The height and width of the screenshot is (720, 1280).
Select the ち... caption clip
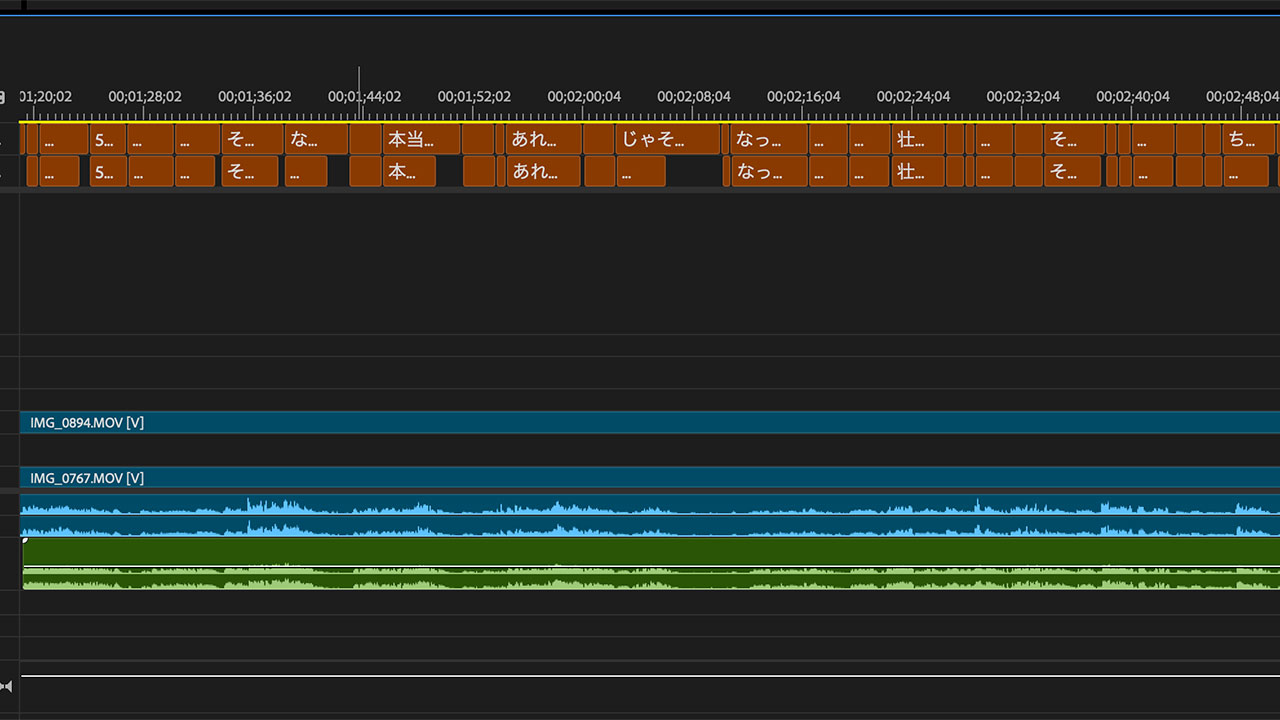pyautogui.click(x=1247, y=139)
